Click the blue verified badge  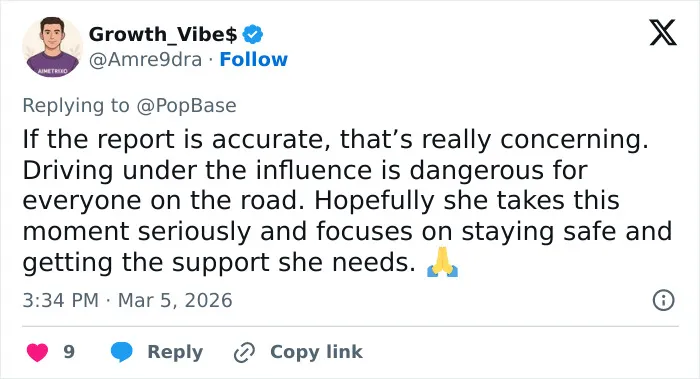click(x=253, y=34)
